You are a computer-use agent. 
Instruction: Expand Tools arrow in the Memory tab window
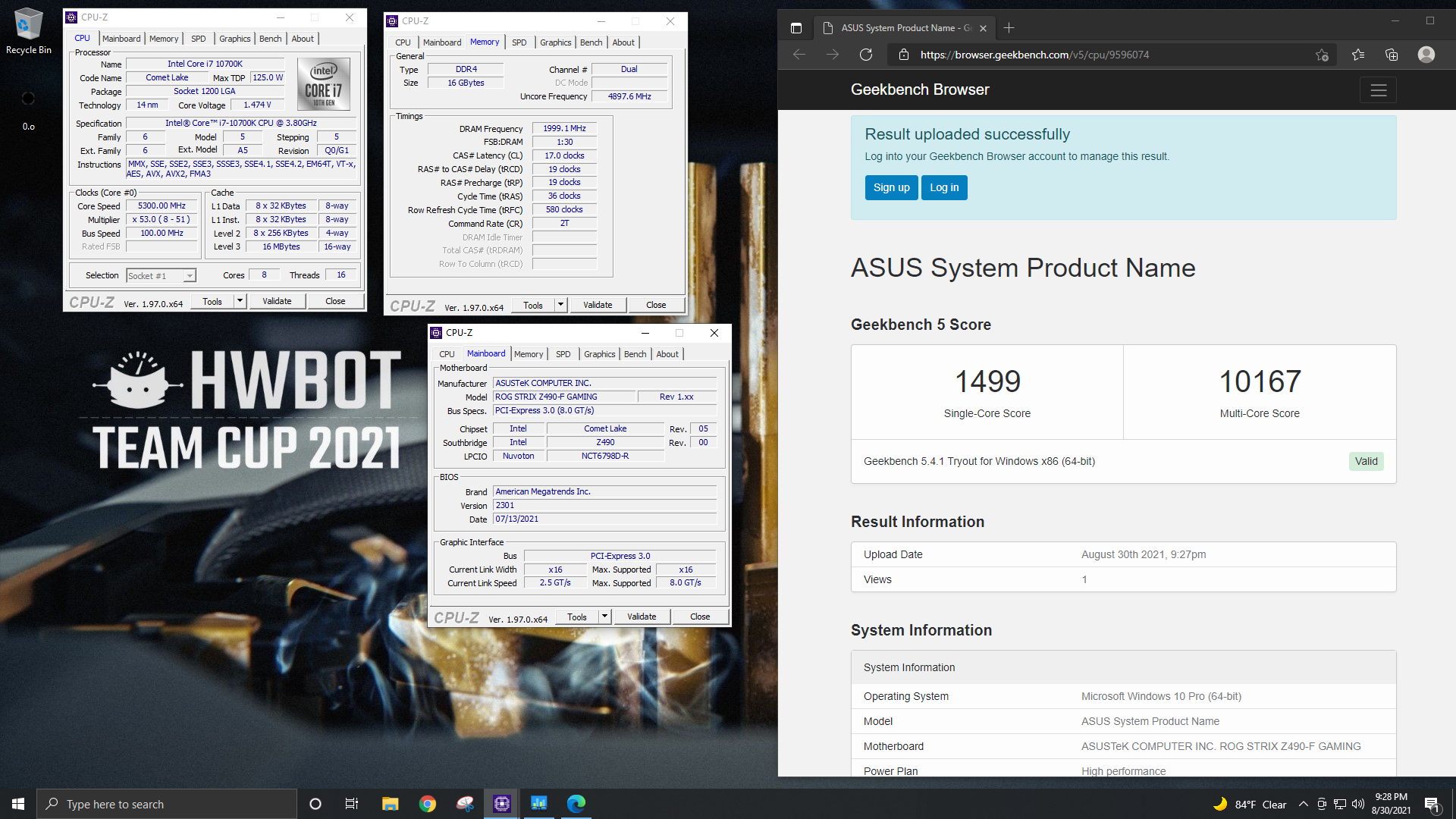(560, 305)
